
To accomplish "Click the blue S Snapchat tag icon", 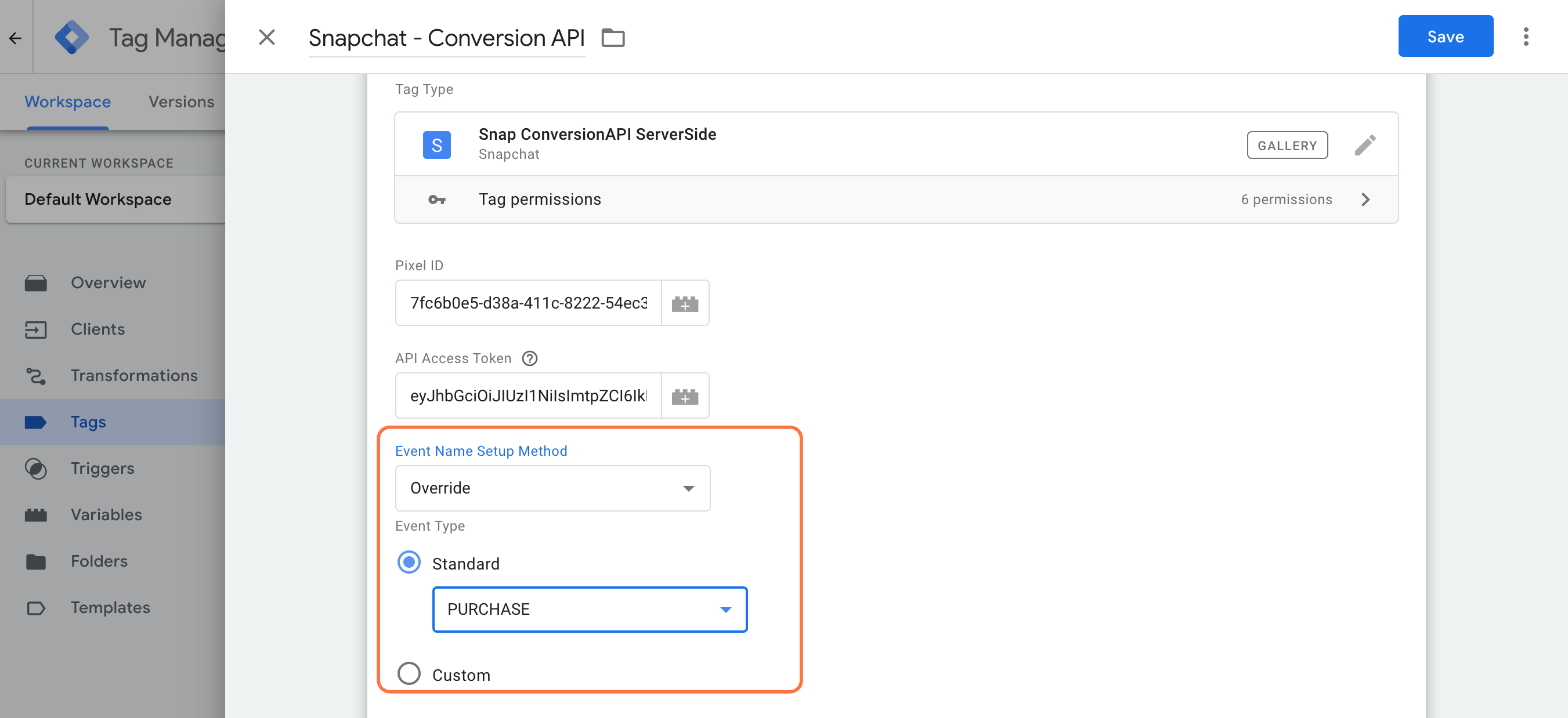I will point(436,145).
